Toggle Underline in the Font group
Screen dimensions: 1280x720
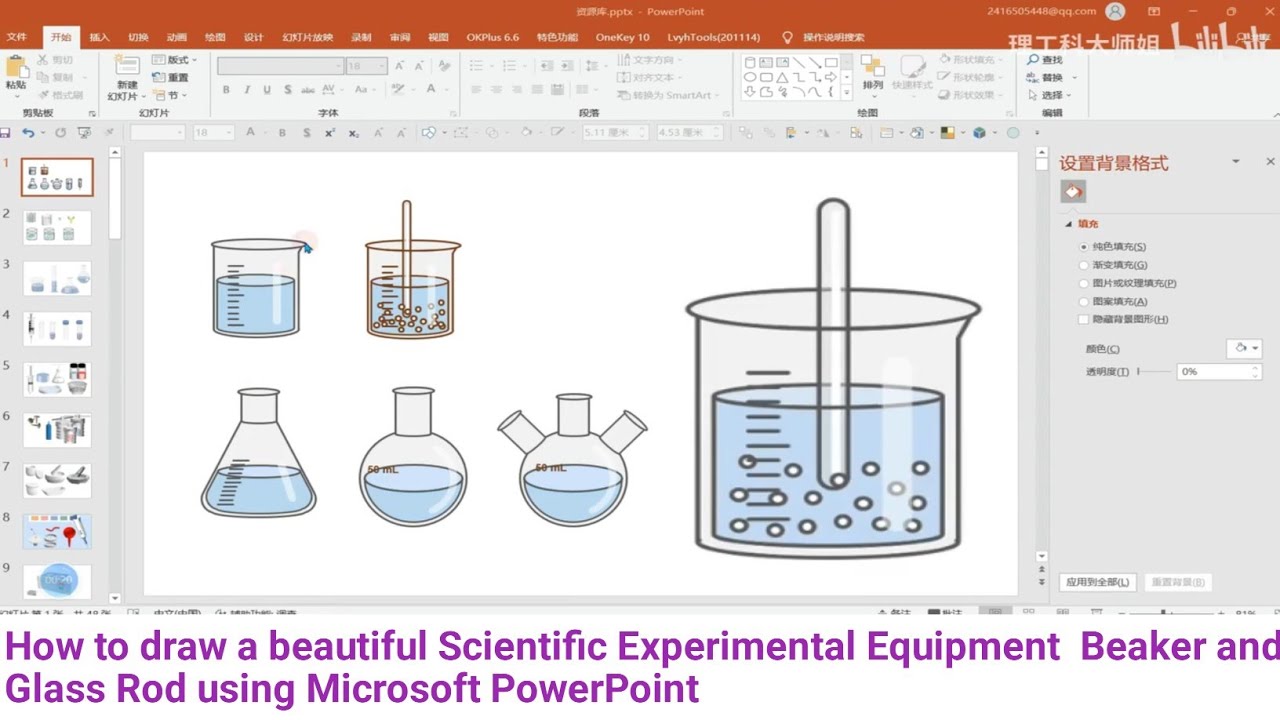[267, 90]
